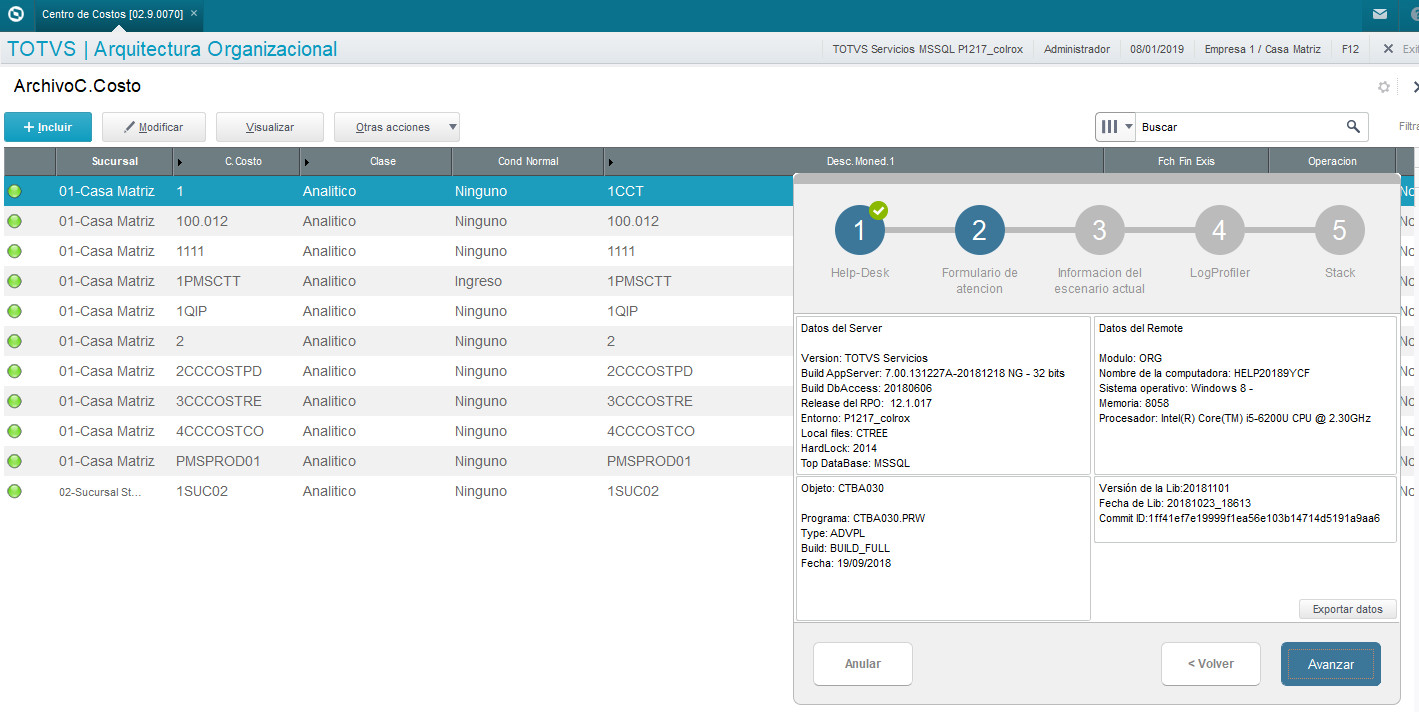Click the Commit ID line in Lib panel
Screen dimensions: 1419x712
pos(1239,518)
